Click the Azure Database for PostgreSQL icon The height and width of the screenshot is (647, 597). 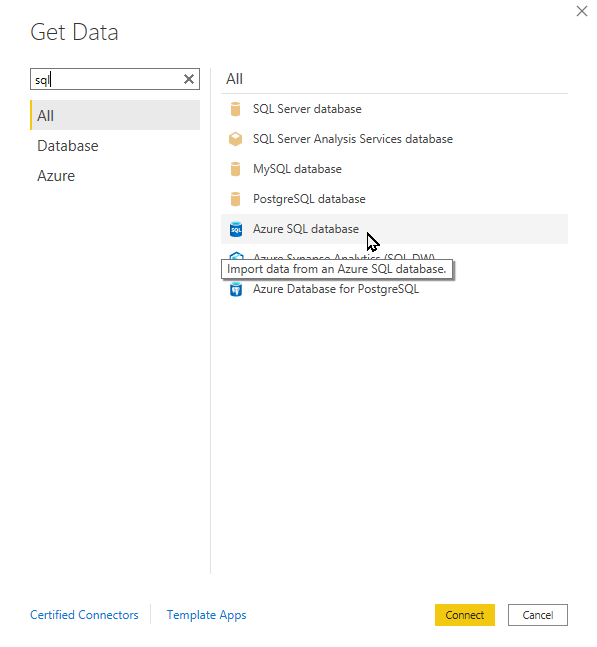pos(236,289)
